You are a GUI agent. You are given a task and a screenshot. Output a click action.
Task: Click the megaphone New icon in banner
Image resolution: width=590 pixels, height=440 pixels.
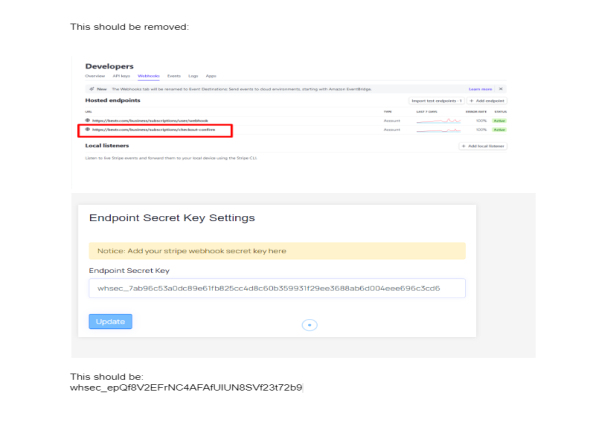tap(92, 89)
